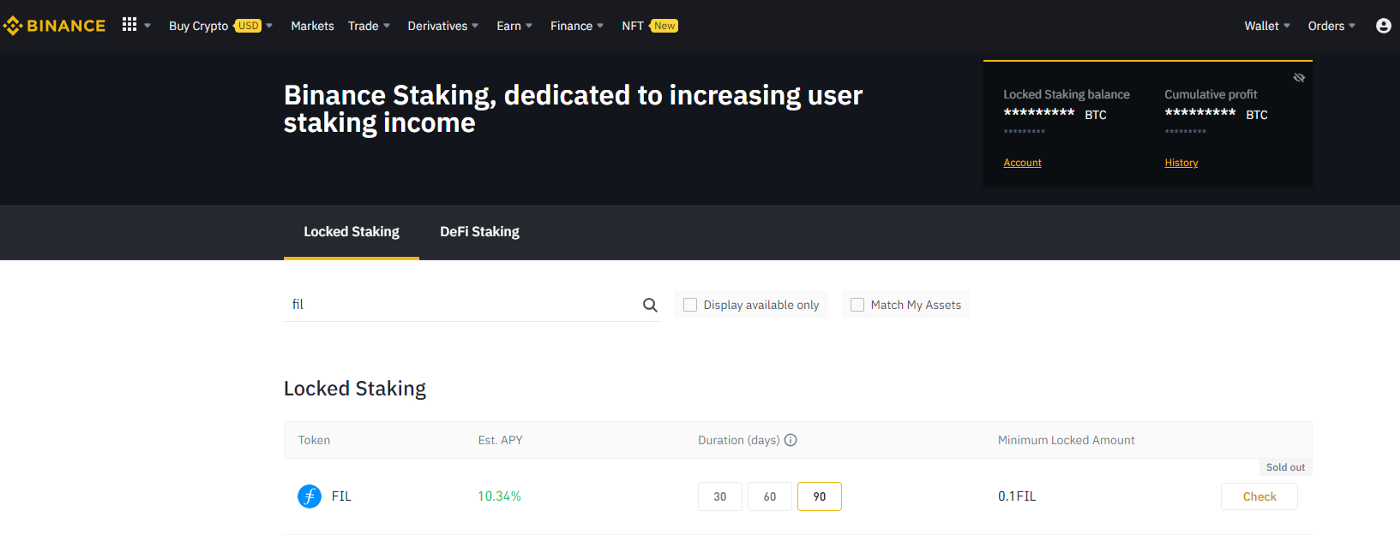Click the NFT New badge
Screen dimensions: 1400x546
[x=664, y=26]
